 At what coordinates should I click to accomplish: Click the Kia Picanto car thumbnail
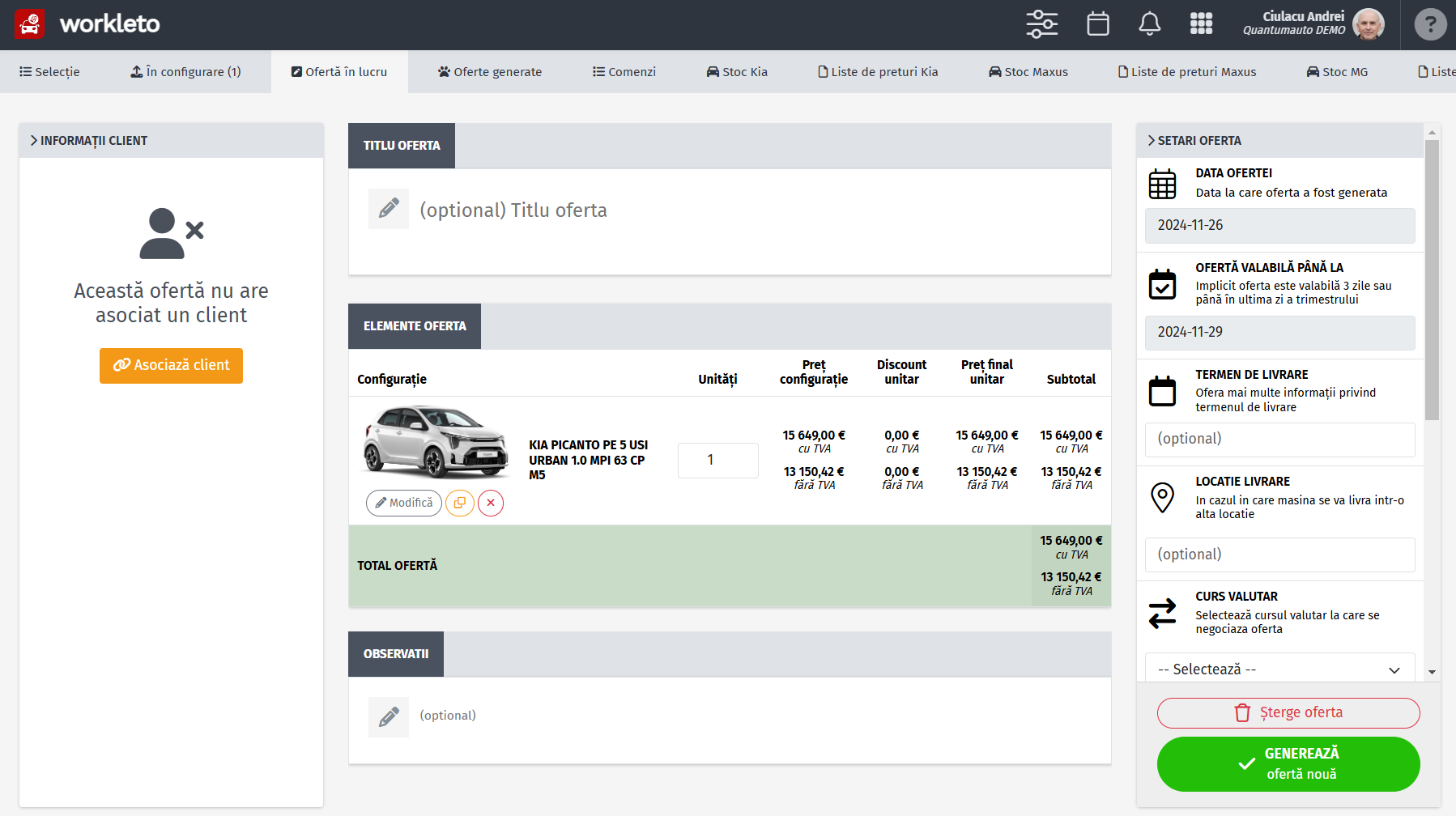point(436,441)
